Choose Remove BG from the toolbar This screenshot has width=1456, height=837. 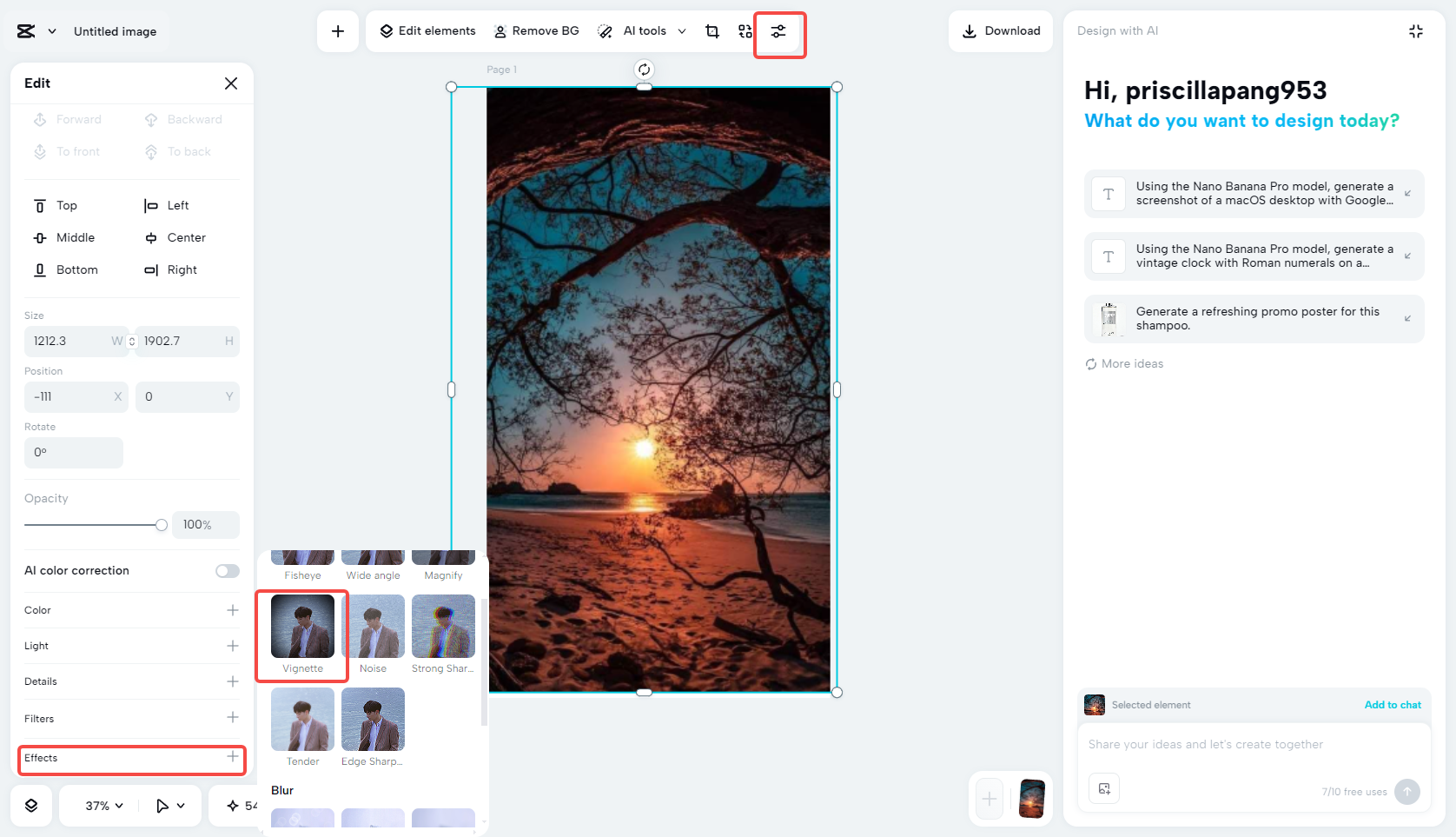click(x=536, y=31)
